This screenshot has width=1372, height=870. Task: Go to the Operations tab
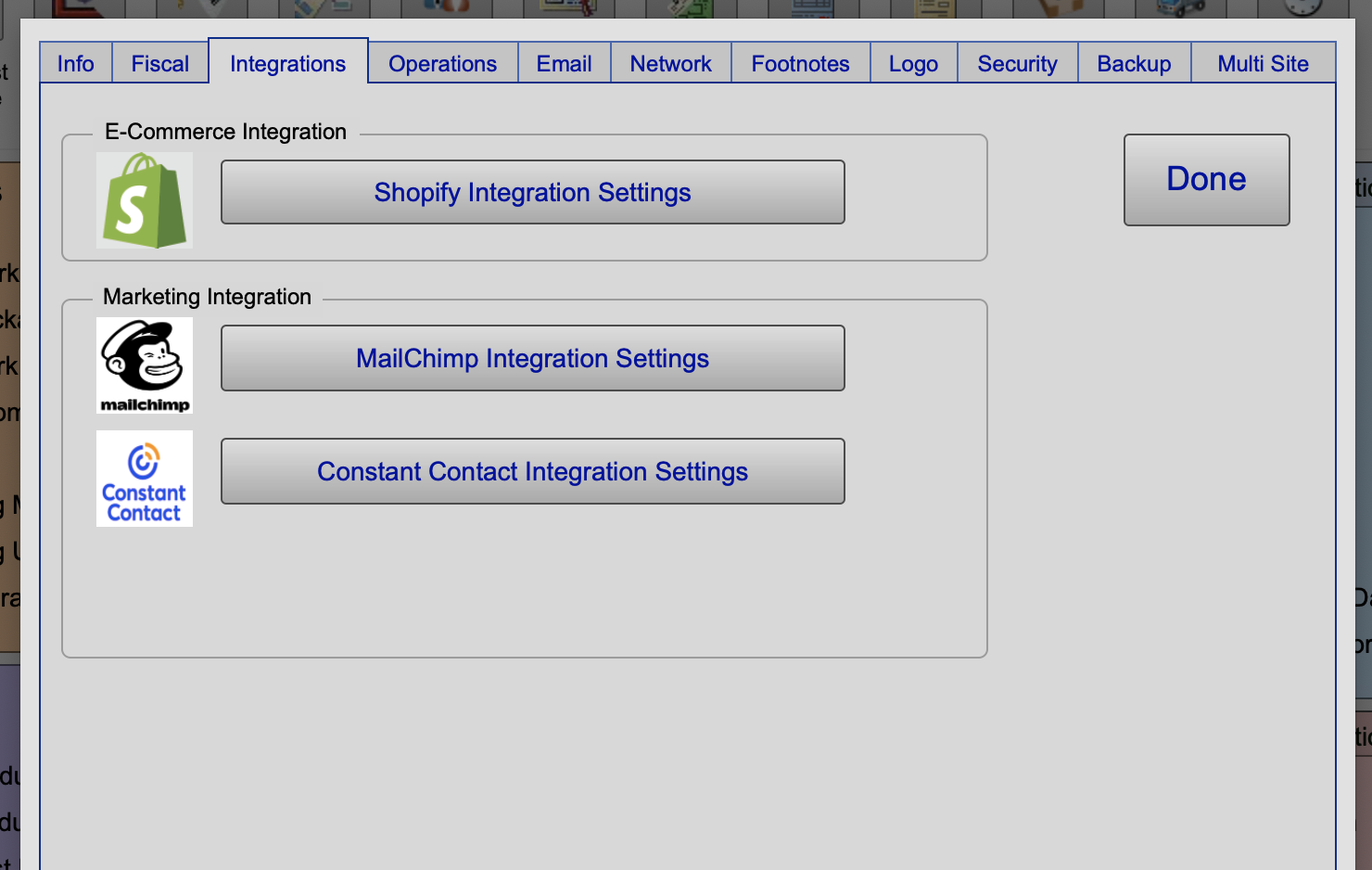[x=443, y=64]
